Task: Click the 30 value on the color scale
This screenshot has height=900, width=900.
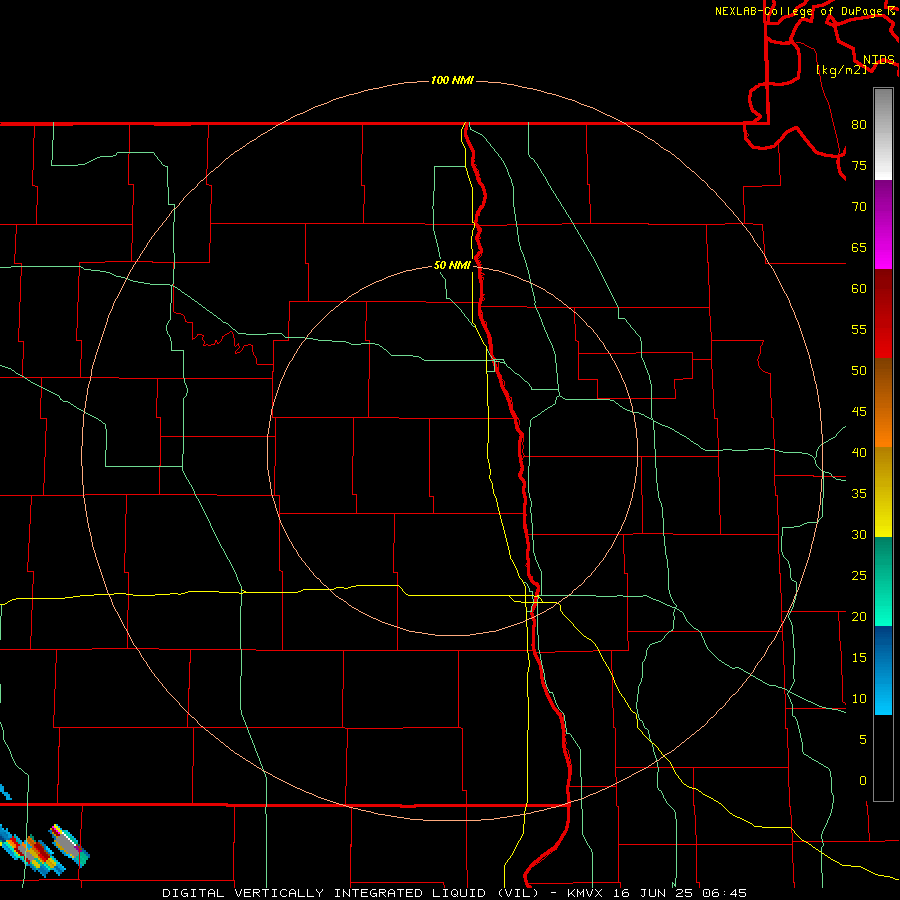Action: click(x=859, y=534)
